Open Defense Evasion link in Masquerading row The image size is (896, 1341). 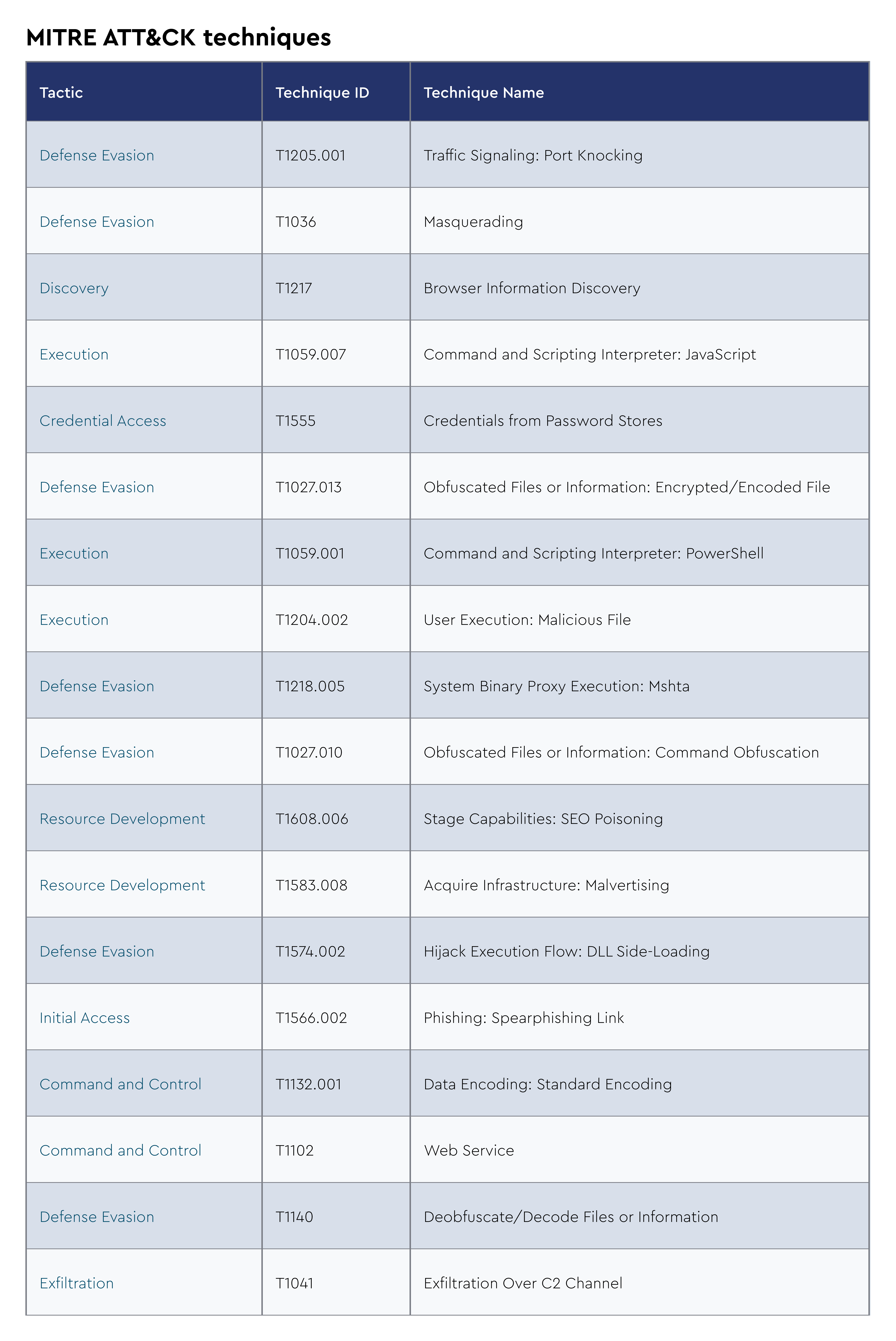coord(97,222)
